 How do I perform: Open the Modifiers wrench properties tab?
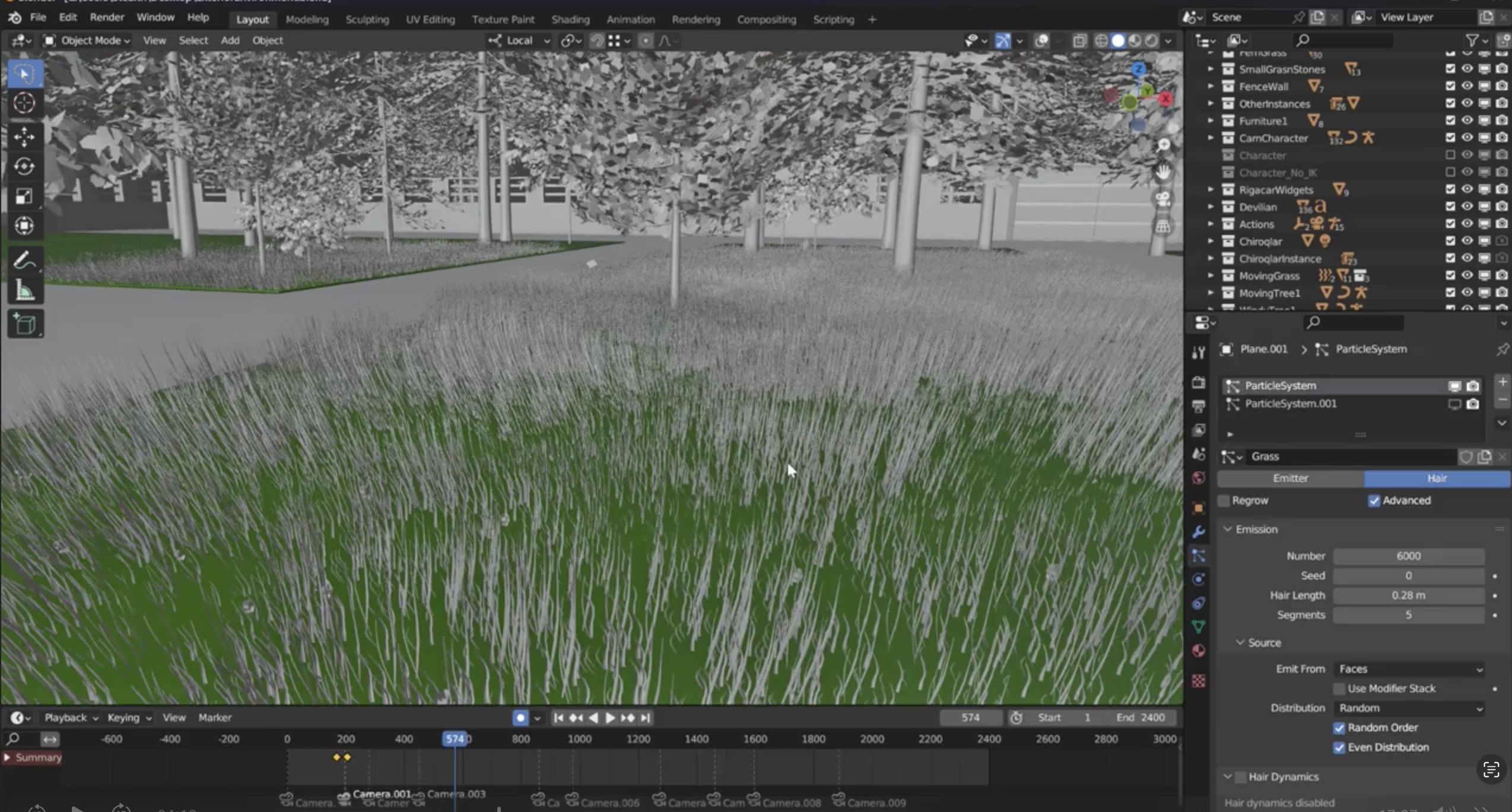point(1198,531)
